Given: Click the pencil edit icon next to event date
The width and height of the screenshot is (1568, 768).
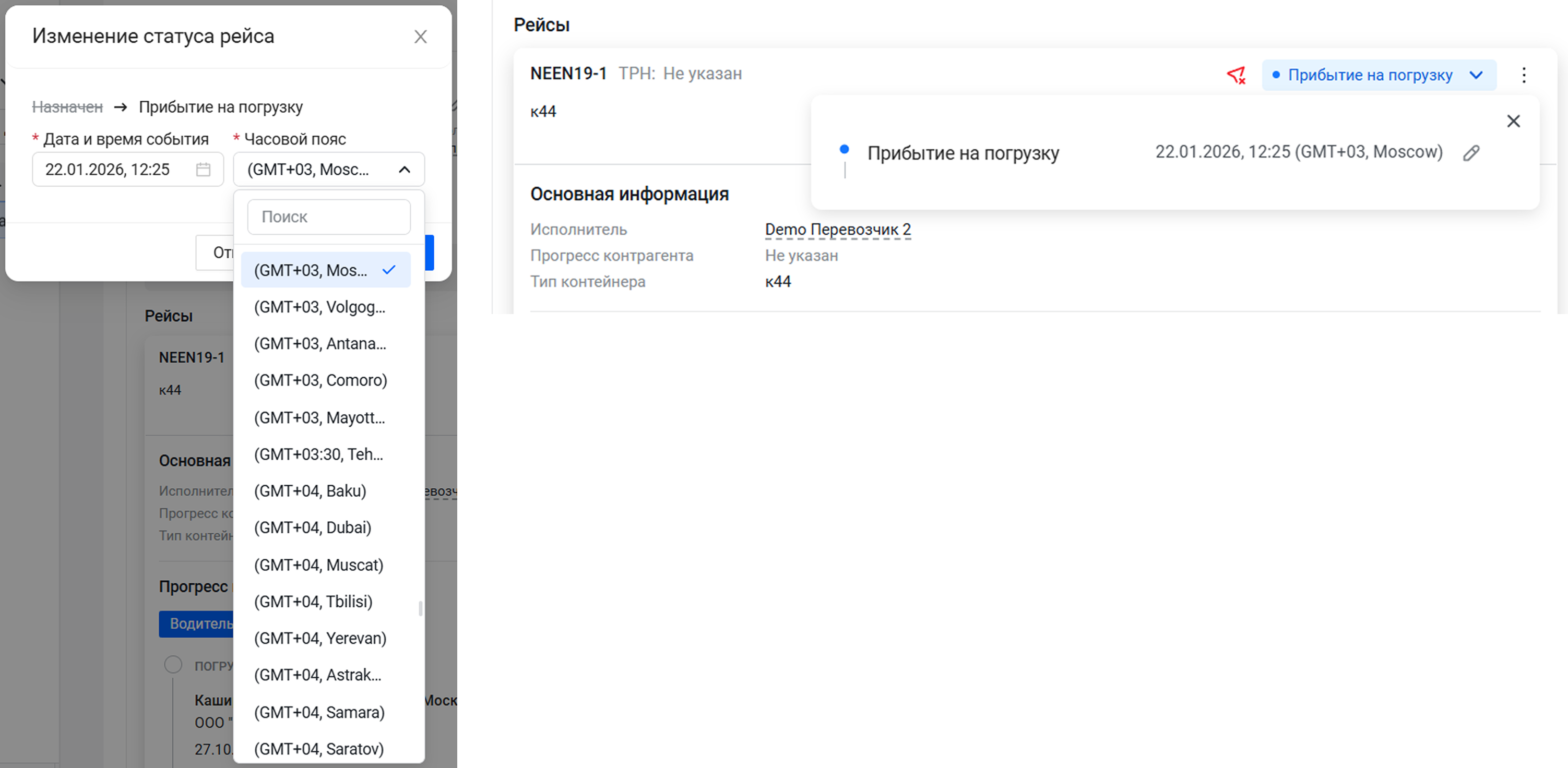Looking at the screenshot, I should 1471,153.
